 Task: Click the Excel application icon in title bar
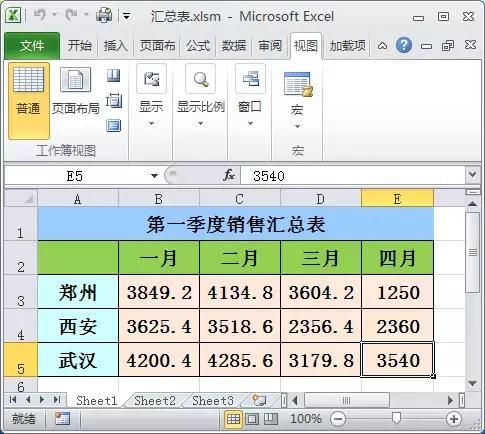click(x=13, y=16)
